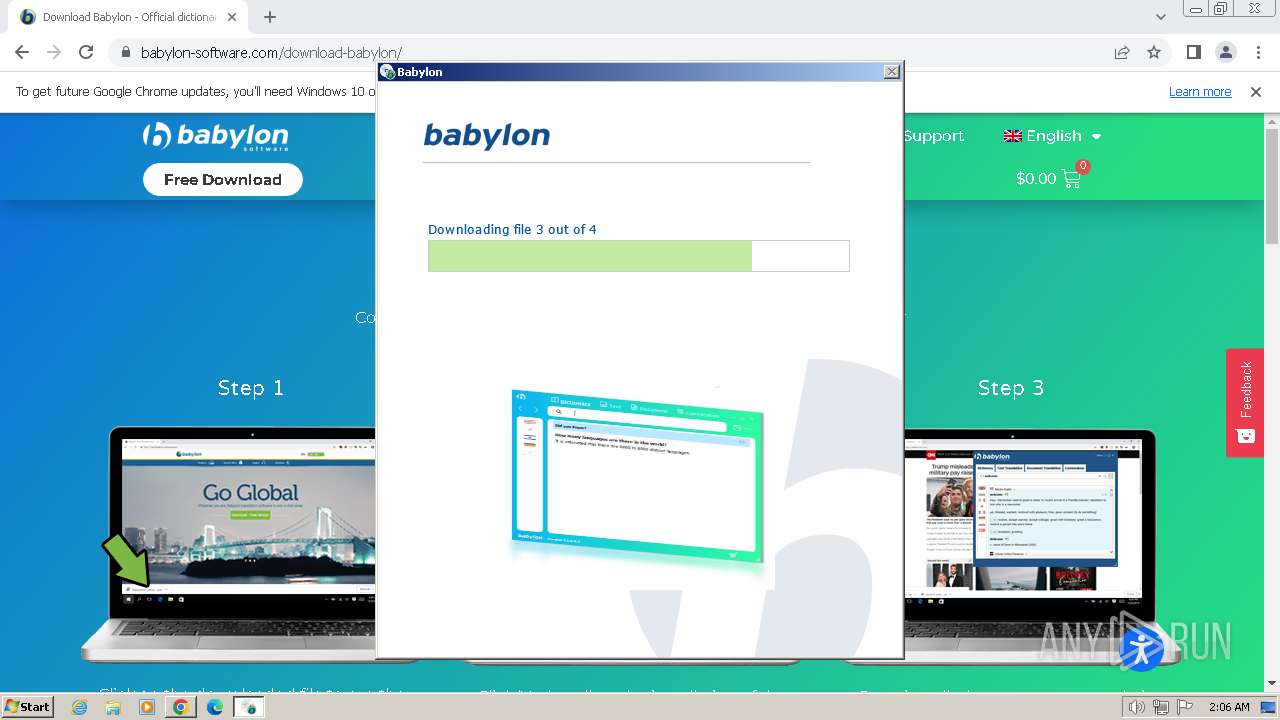
Task: Open Microsoft Edge from taskbar
Action: [x=214, y=707]
